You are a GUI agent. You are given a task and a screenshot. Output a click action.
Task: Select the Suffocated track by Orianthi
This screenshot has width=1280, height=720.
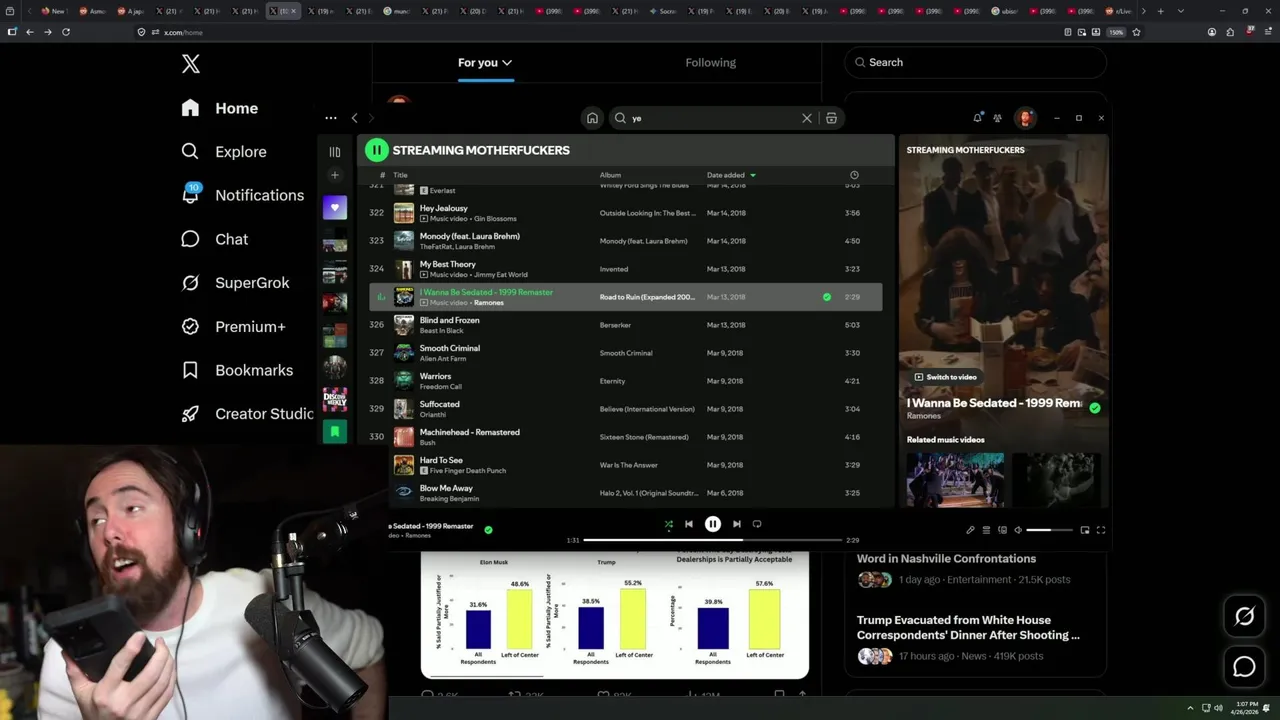click(625, 409)
